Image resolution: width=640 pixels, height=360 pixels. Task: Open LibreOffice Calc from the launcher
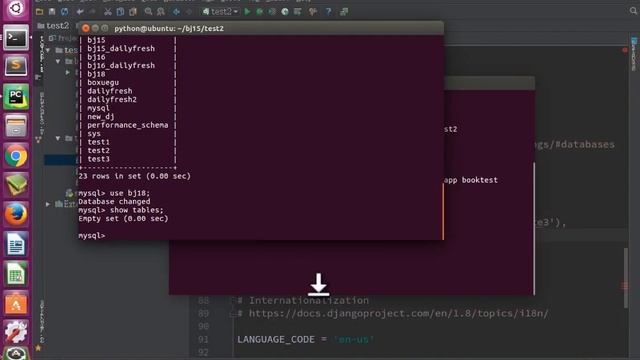coord(16,274)
